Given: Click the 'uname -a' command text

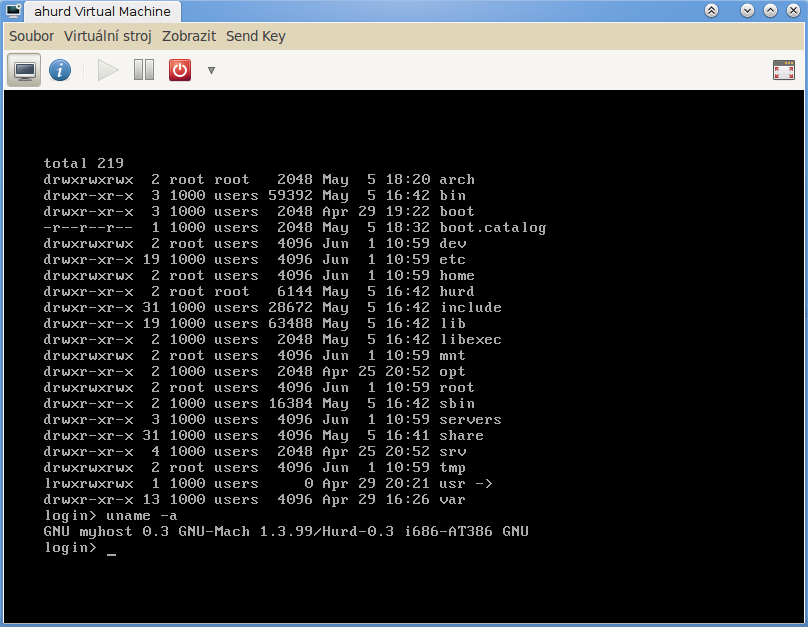Looking at the screenshot, I should click(142, 515).
